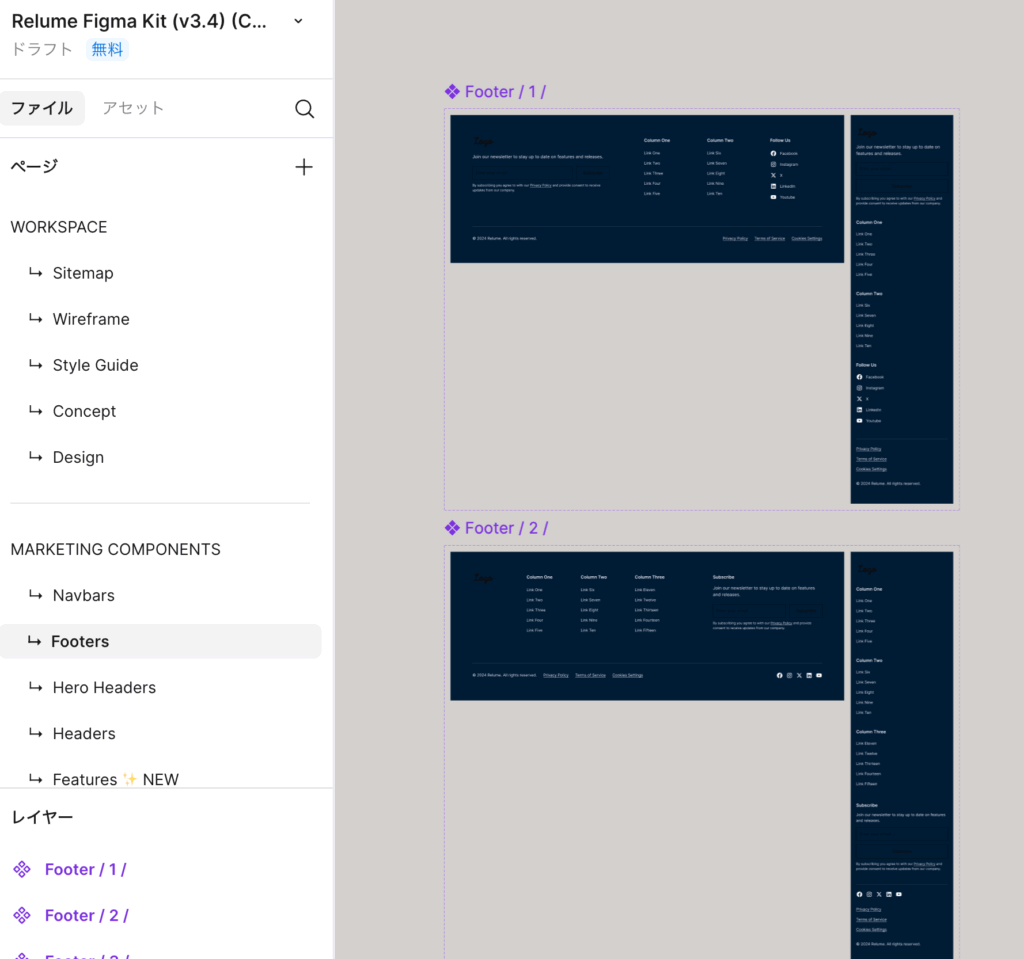Click component icon beside Footer / 1 / layer

[22, 869]
